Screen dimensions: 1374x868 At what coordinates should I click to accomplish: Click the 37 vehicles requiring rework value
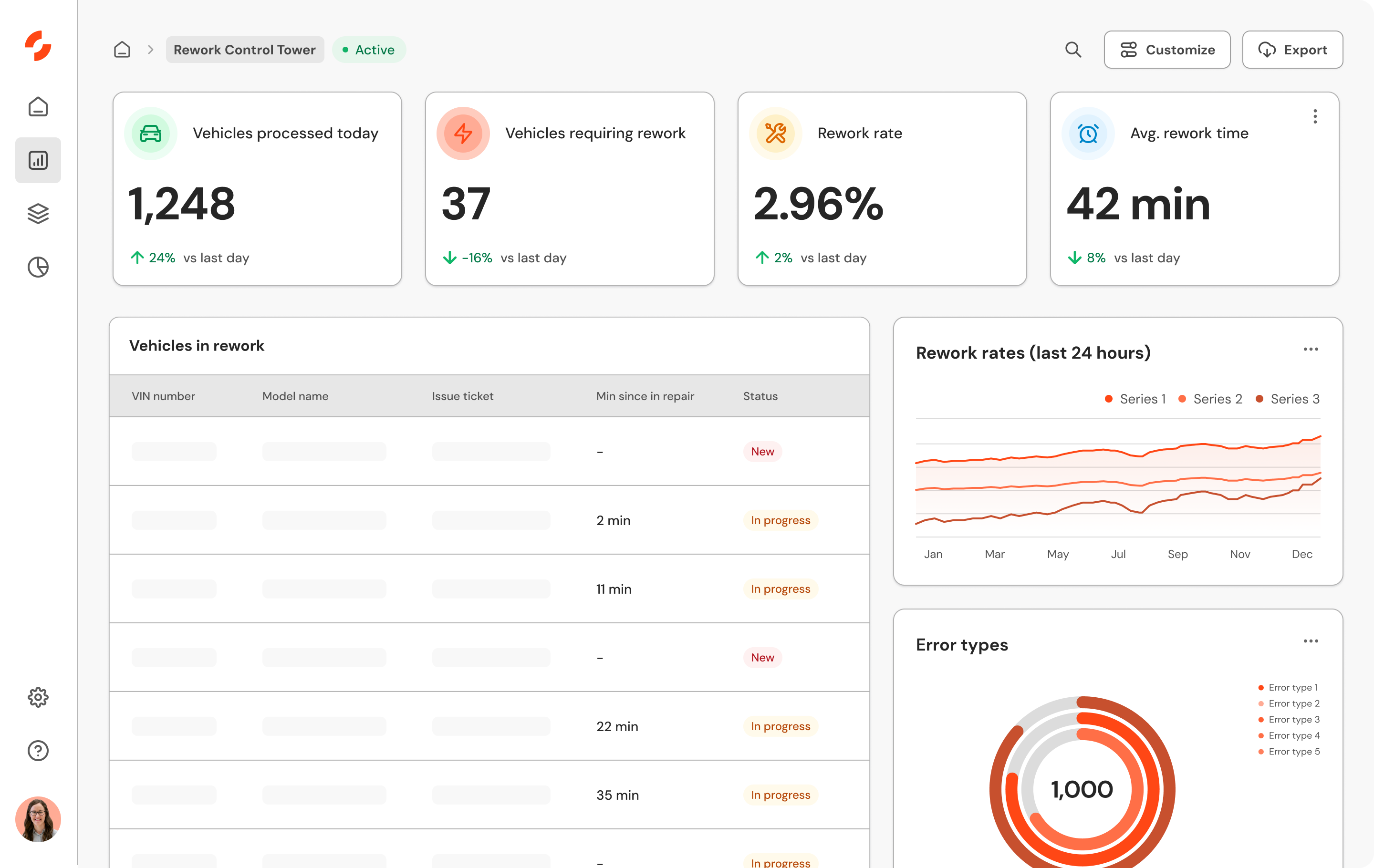point(466,204)
